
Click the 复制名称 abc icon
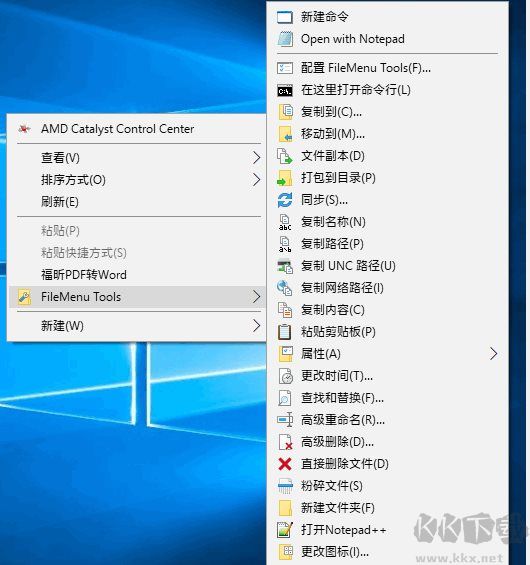click(x=285, y=222)
